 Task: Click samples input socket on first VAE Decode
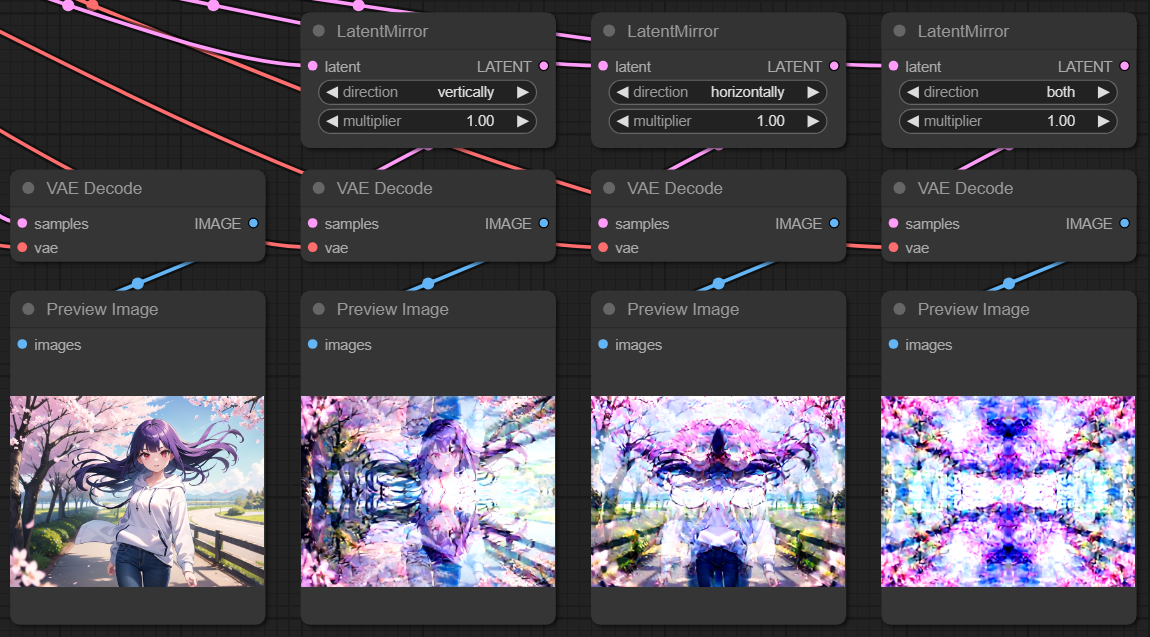point(22,223)
